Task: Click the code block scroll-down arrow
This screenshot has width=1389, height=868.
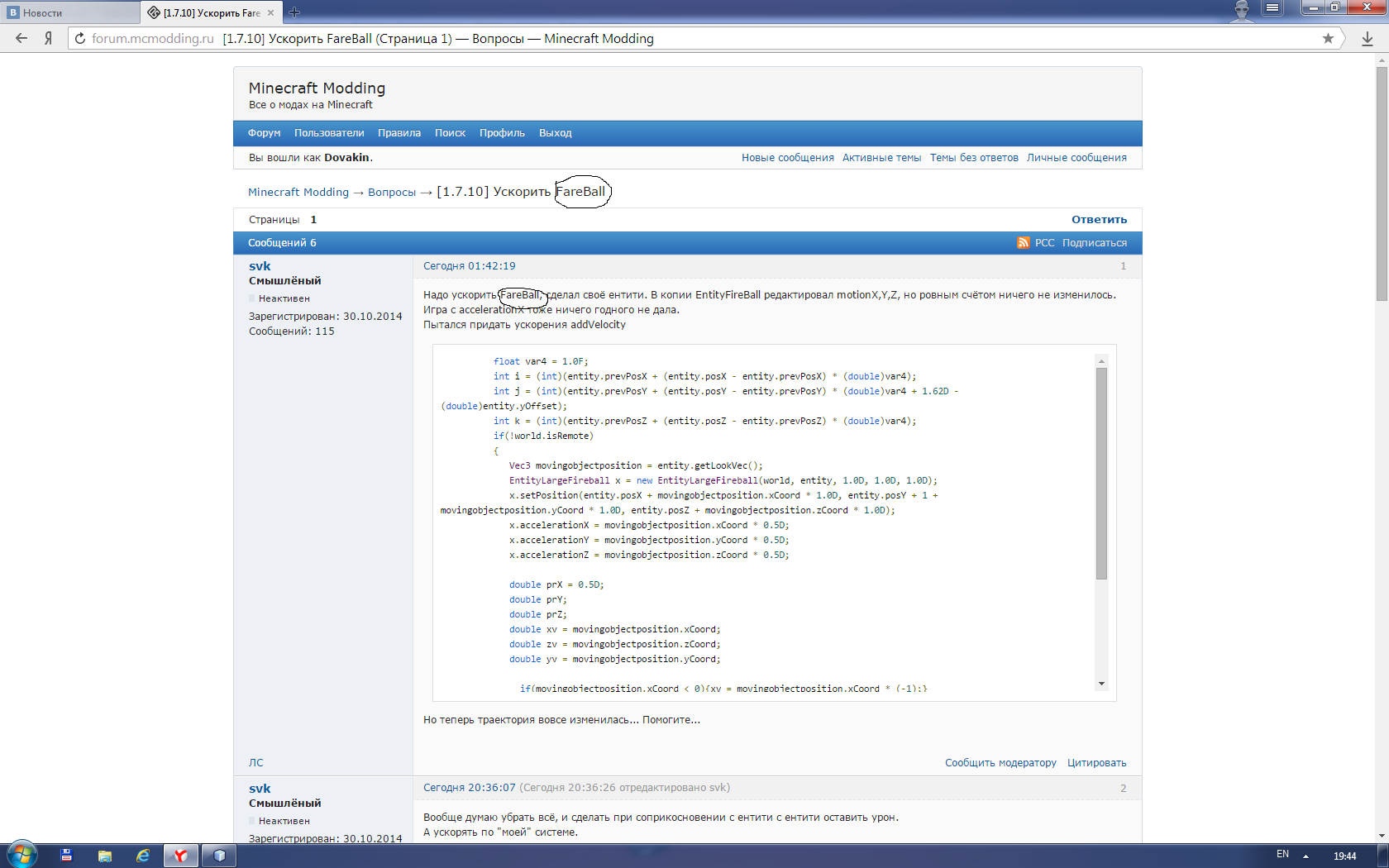Action: pyautogui.click(x=1101, y=684)
